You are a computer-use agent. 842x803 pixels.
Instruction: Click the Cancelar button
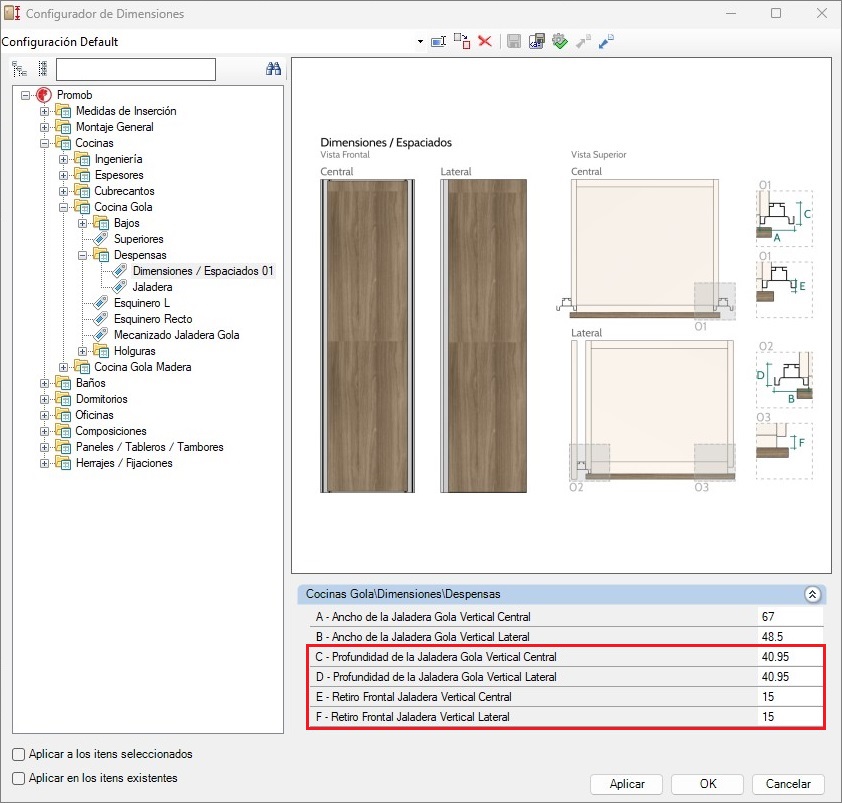788,784
